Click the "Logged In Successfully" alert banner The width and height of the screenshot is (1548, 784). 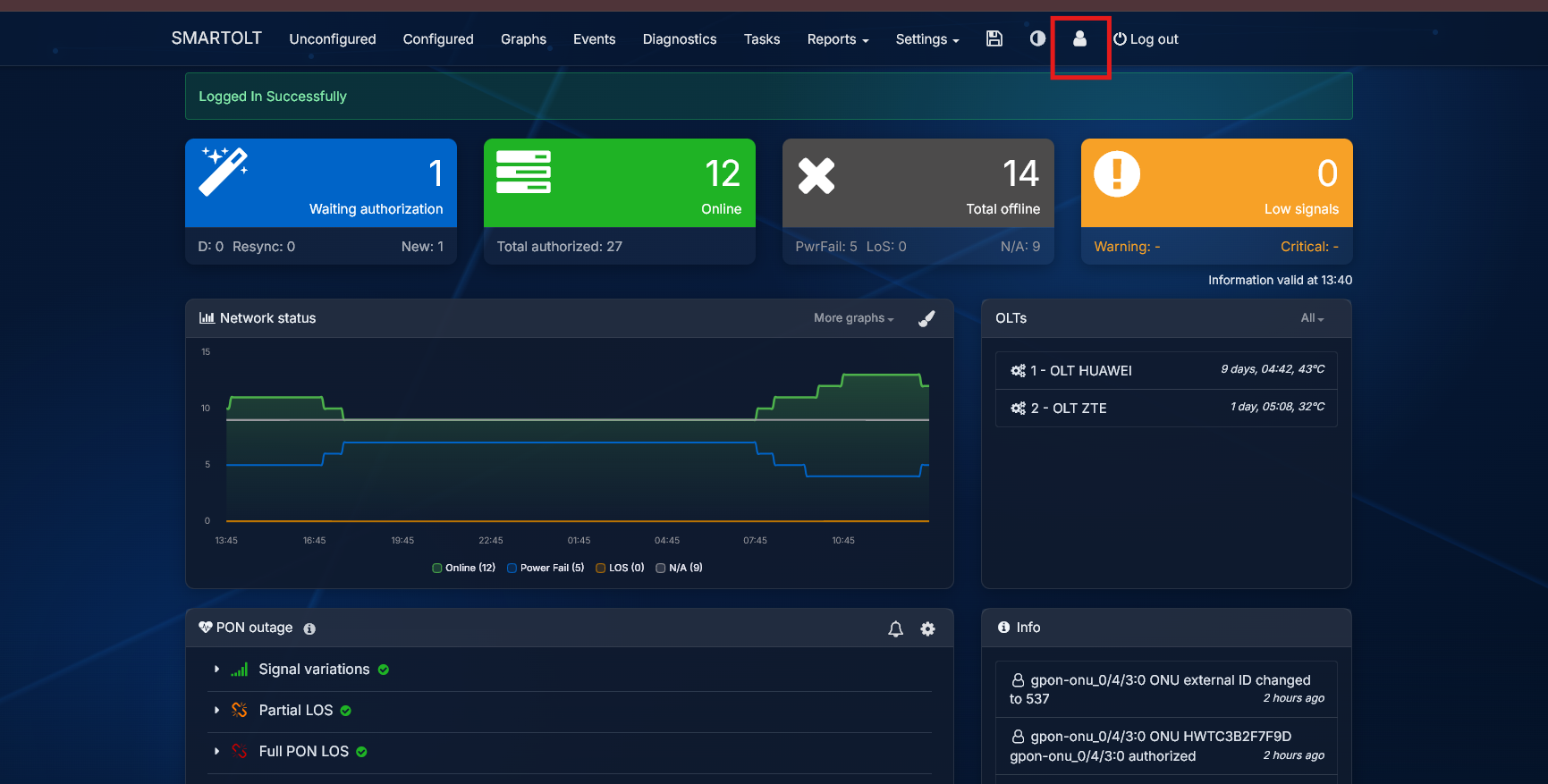click(769, 97)
